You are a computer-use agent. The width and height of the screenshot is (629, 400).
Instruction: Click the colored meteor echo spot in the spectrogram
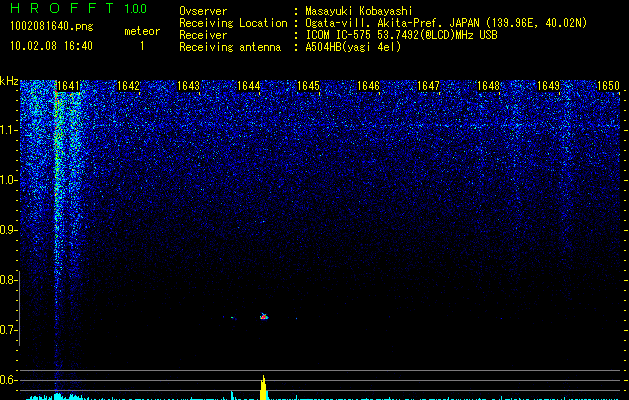click(264, 316)
